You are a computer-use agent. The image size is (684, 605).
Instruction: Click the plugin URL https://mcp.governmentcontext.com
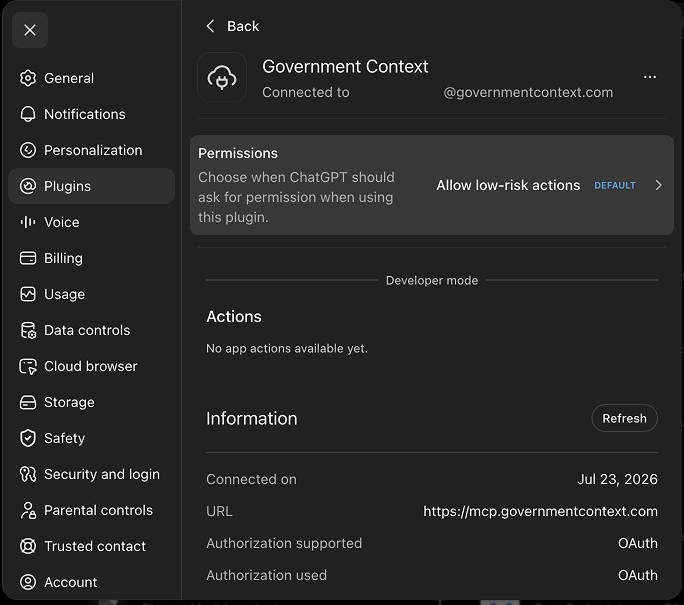coord(540,511)
